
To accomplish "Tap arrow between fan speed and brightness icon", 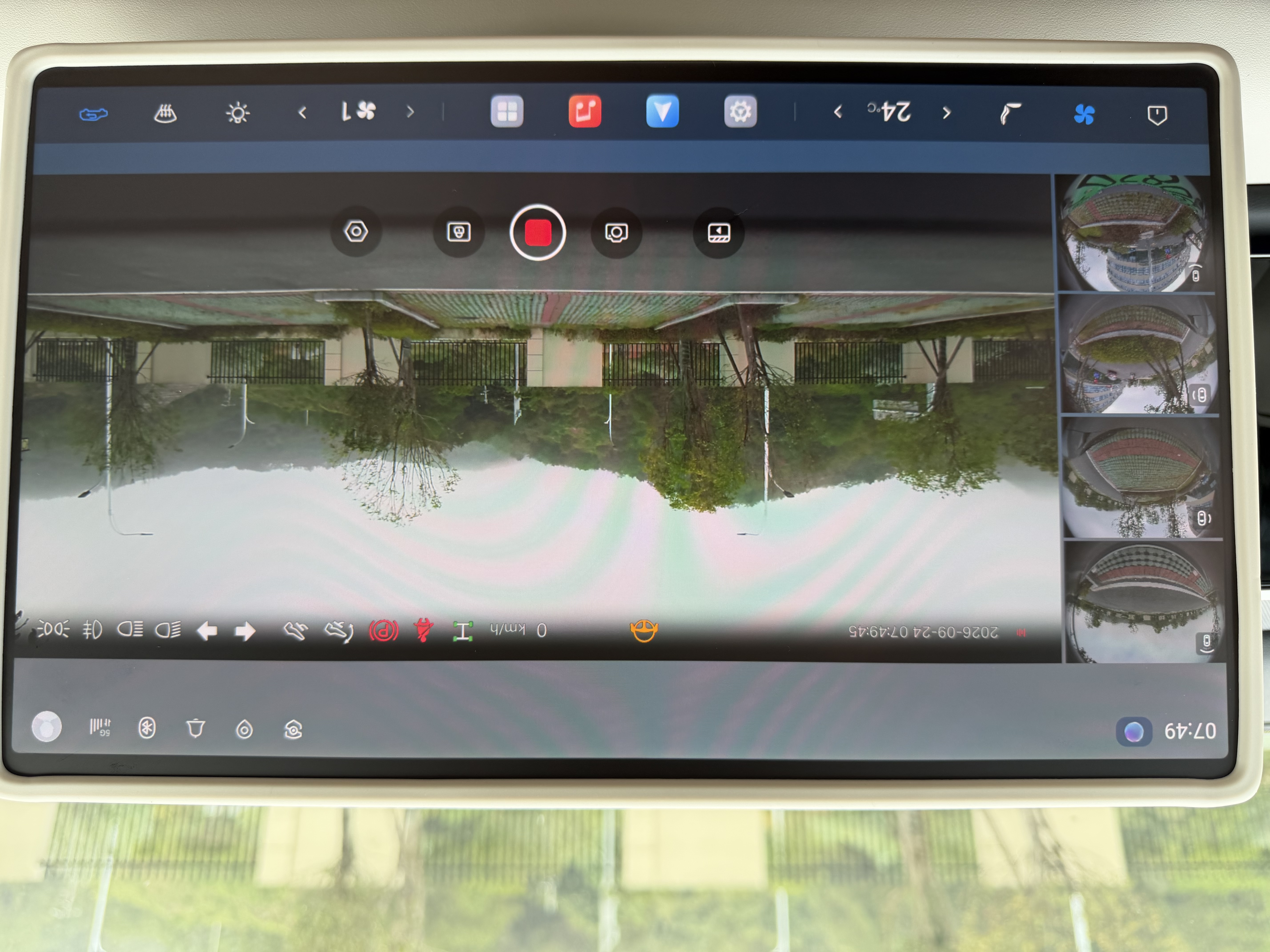I will point(303,112).
